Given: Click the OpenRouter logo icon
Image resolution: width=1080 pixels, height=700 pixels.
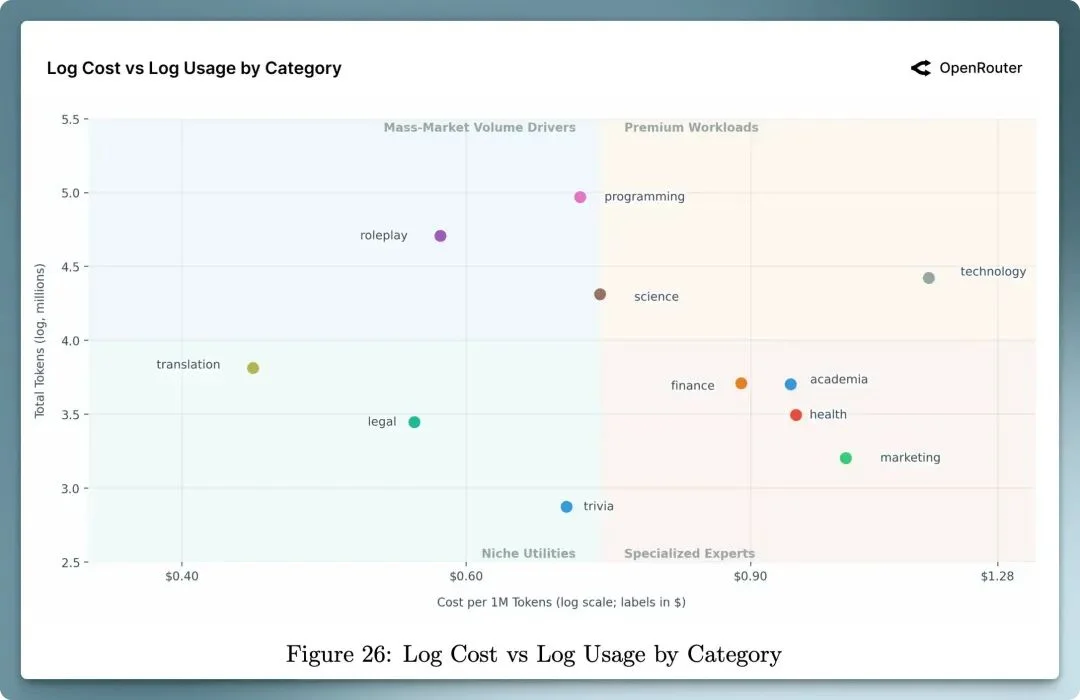Looking at the screenshot, I should click(920, 68).
